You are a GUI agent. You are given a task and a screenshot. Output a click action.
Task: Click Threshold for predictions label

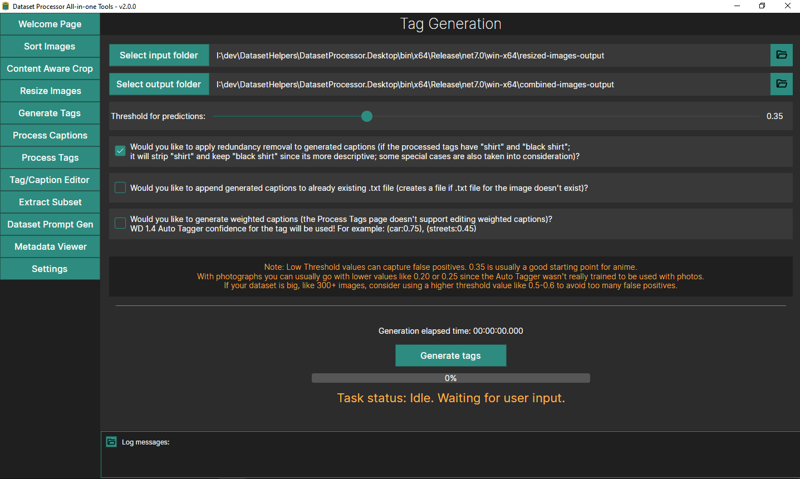(158, 116)
